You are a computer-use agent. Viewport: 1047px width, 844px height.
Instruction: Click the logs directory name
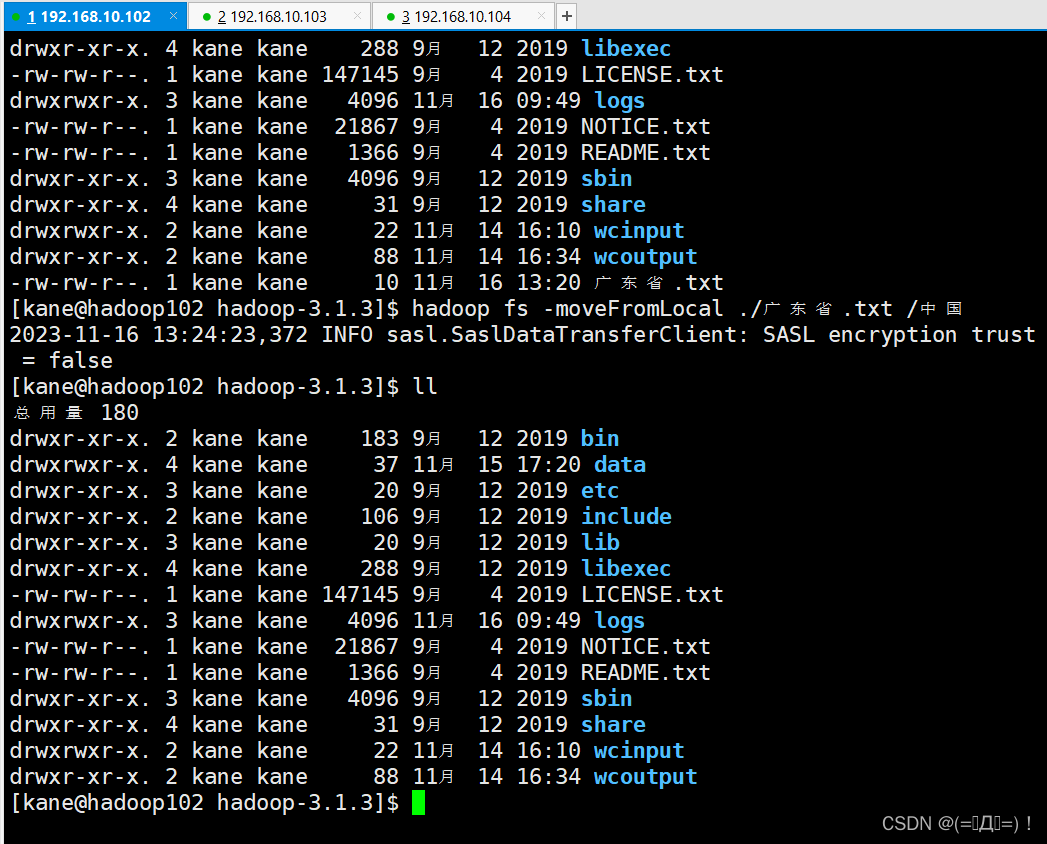619,620
